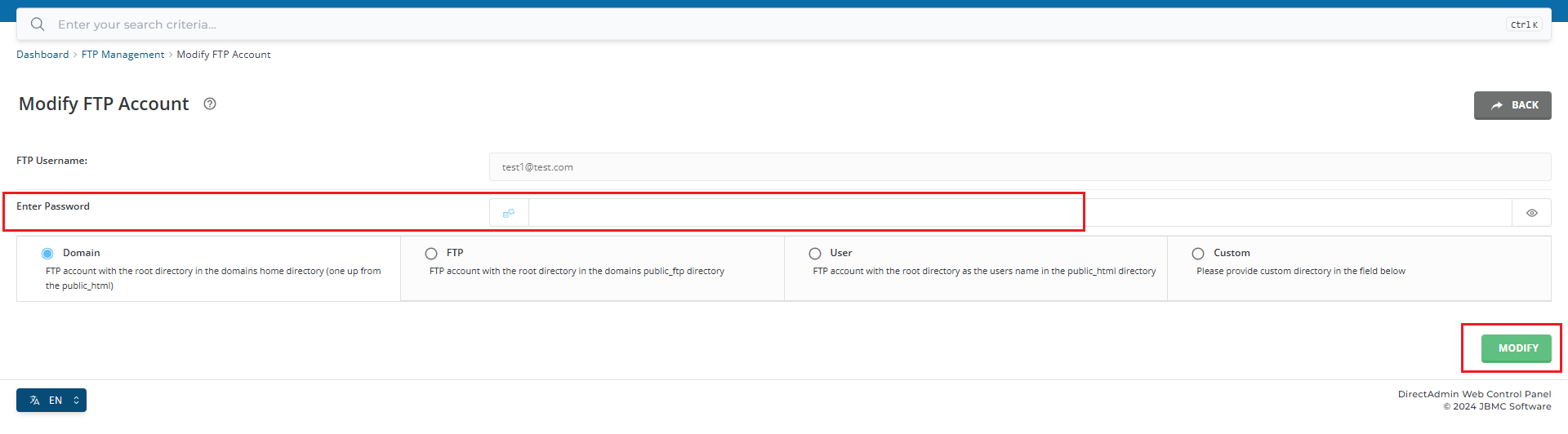Select the FTP radio option
This screenshot has width=1568, height=434.
click(431, 254)
